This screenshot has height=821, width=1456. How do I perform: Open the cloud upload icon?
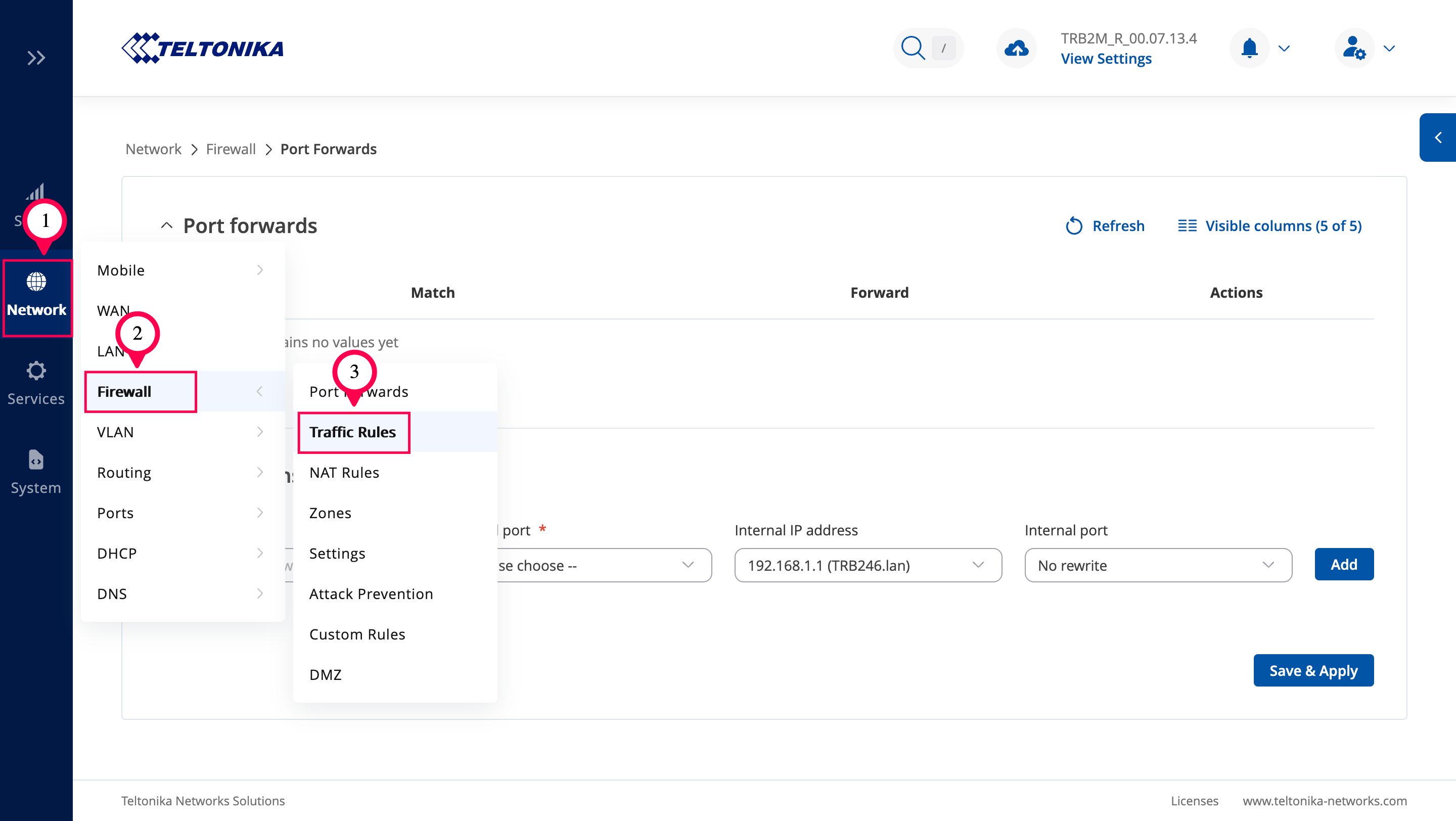1016,48
